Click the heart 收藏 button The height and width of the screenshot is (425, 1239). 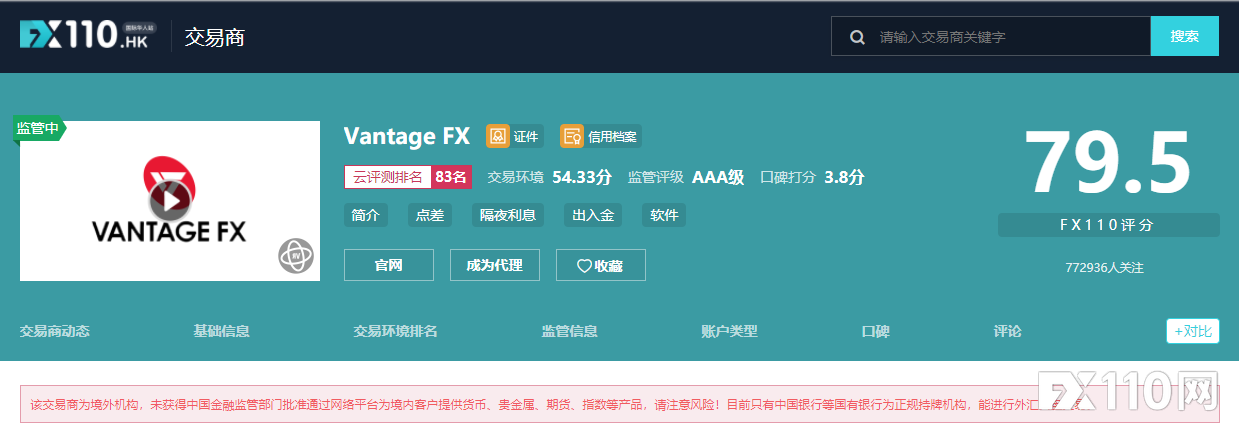coord(601,265)
